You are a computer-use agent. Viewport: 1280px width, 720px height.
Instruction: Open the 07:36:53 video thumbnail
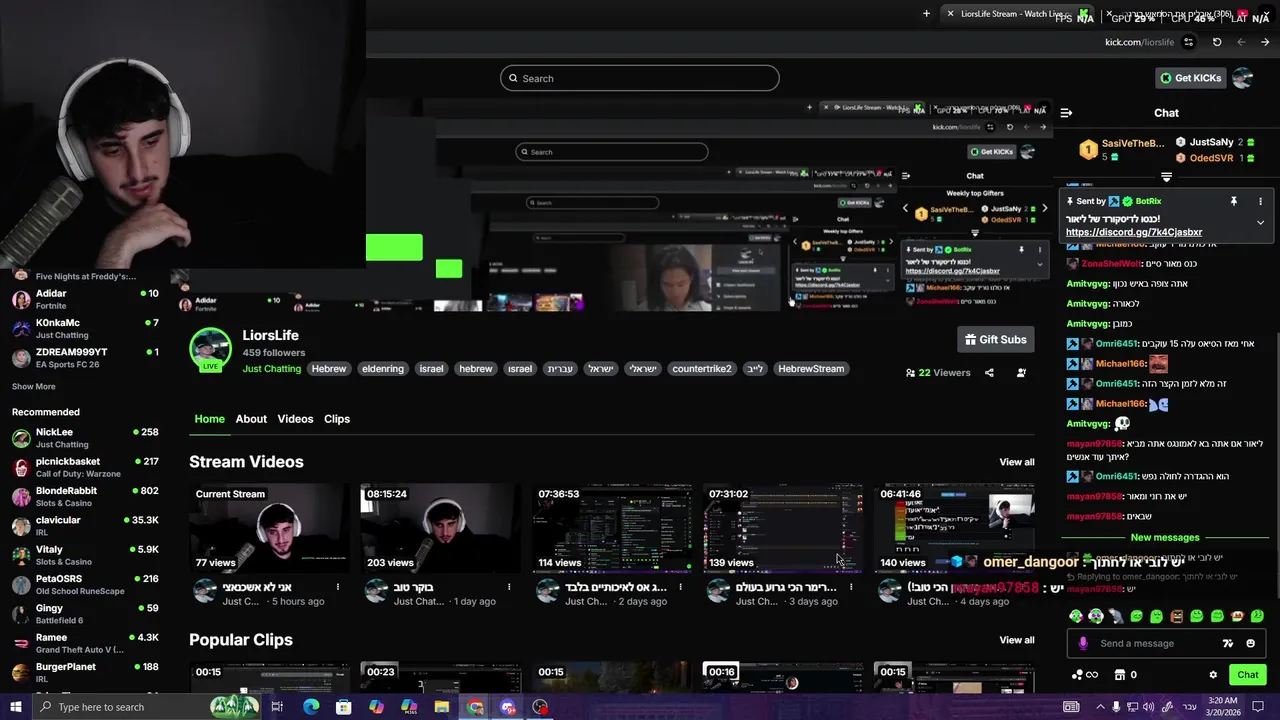coord(611,528)
